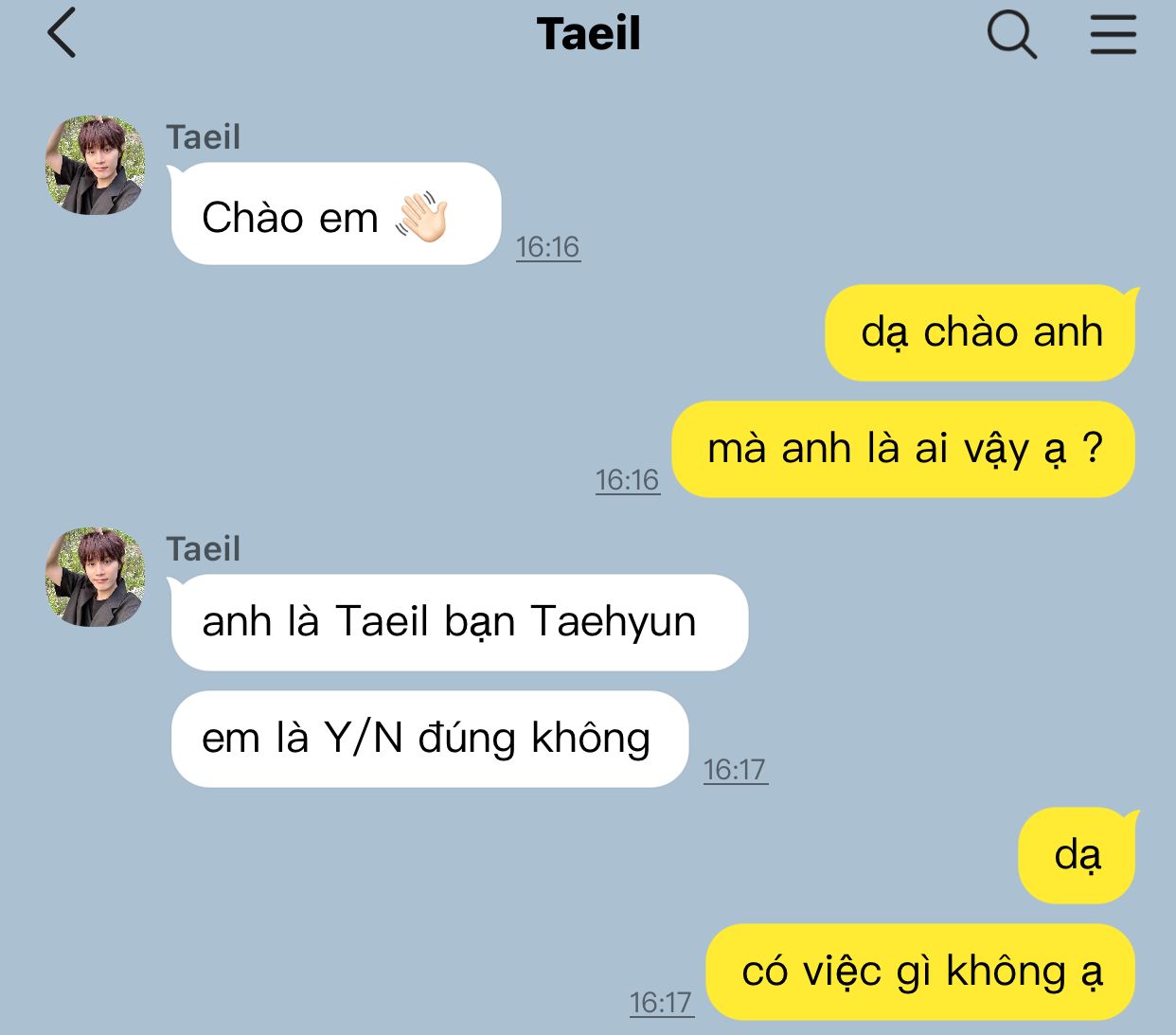Select the 'có việc gì không ạ' bubble

[920, 973]
